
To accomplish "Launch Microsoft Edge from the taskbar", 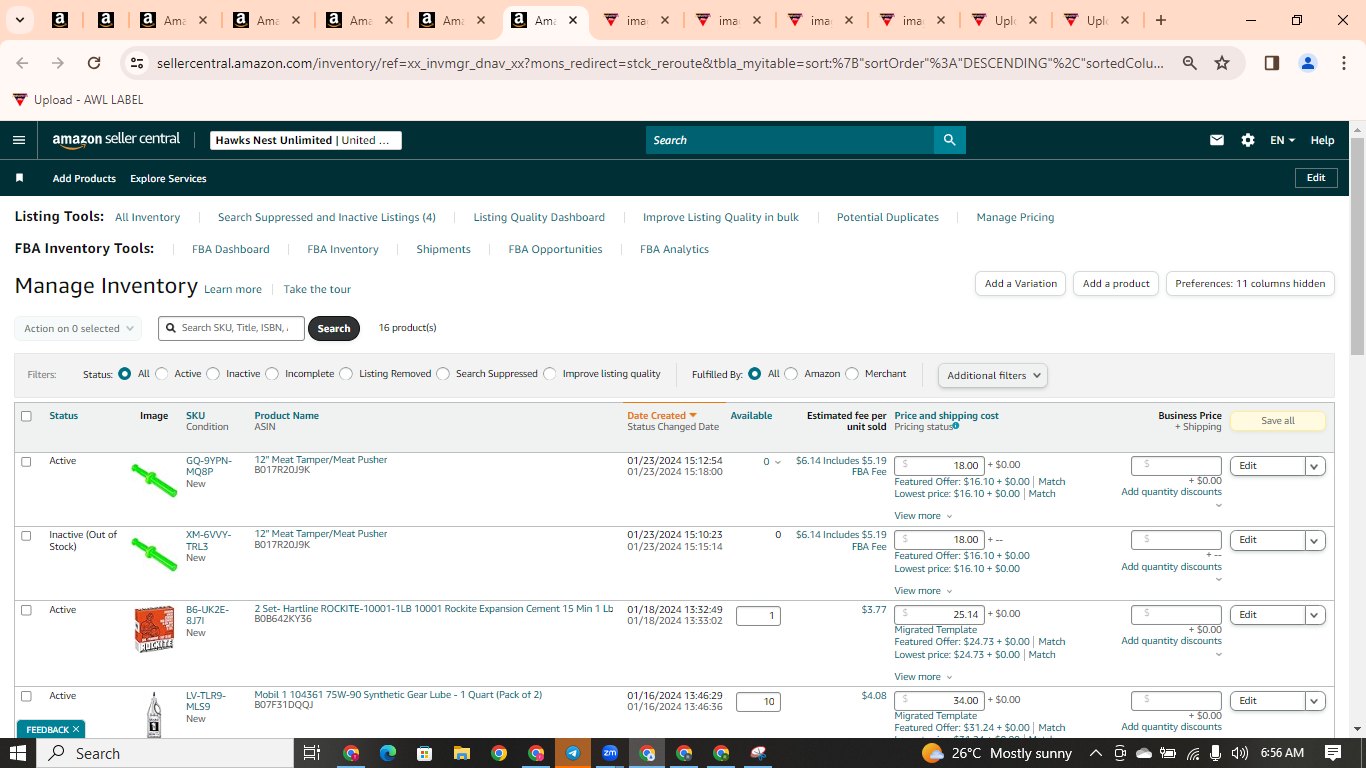I will coord(388,753).
